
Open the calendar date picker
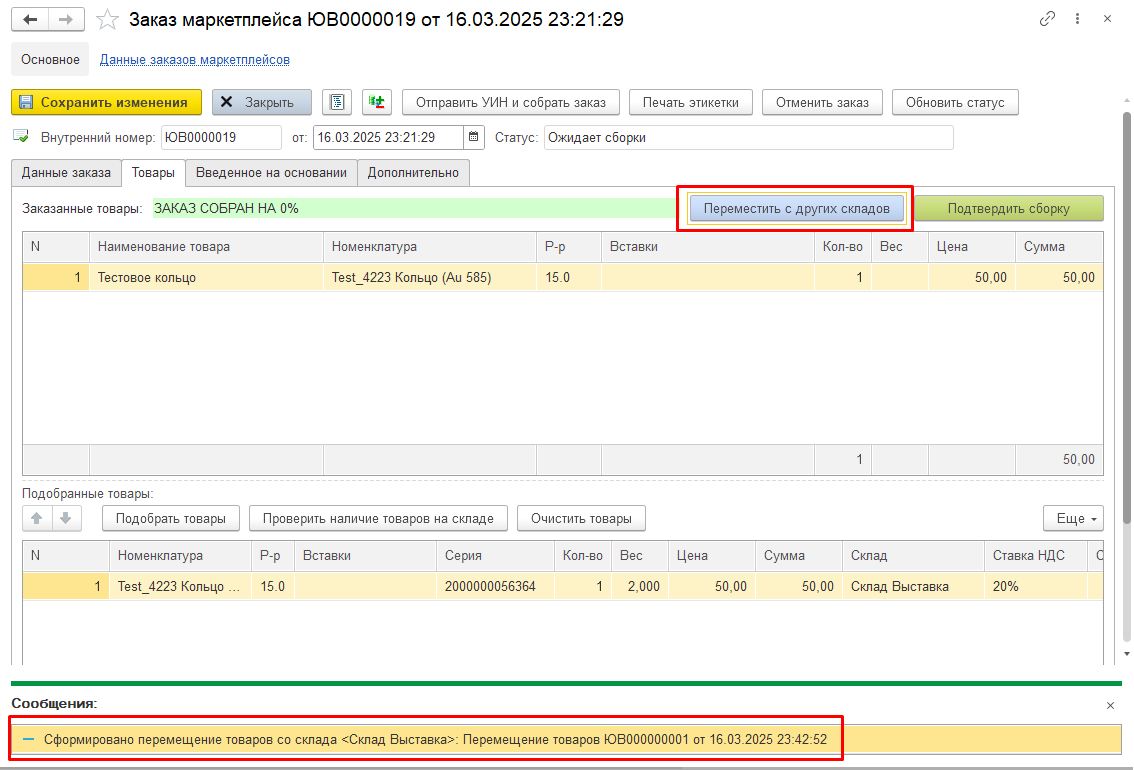point(474,137)
